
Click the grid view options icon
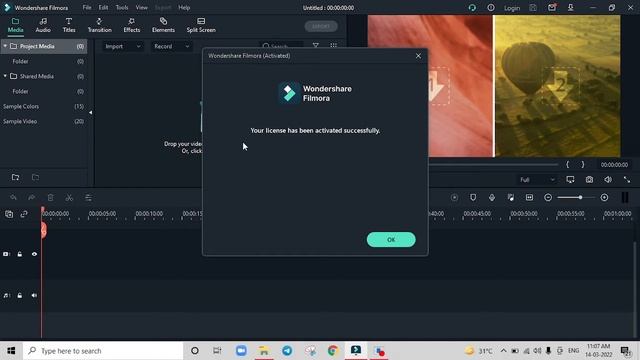333,46
